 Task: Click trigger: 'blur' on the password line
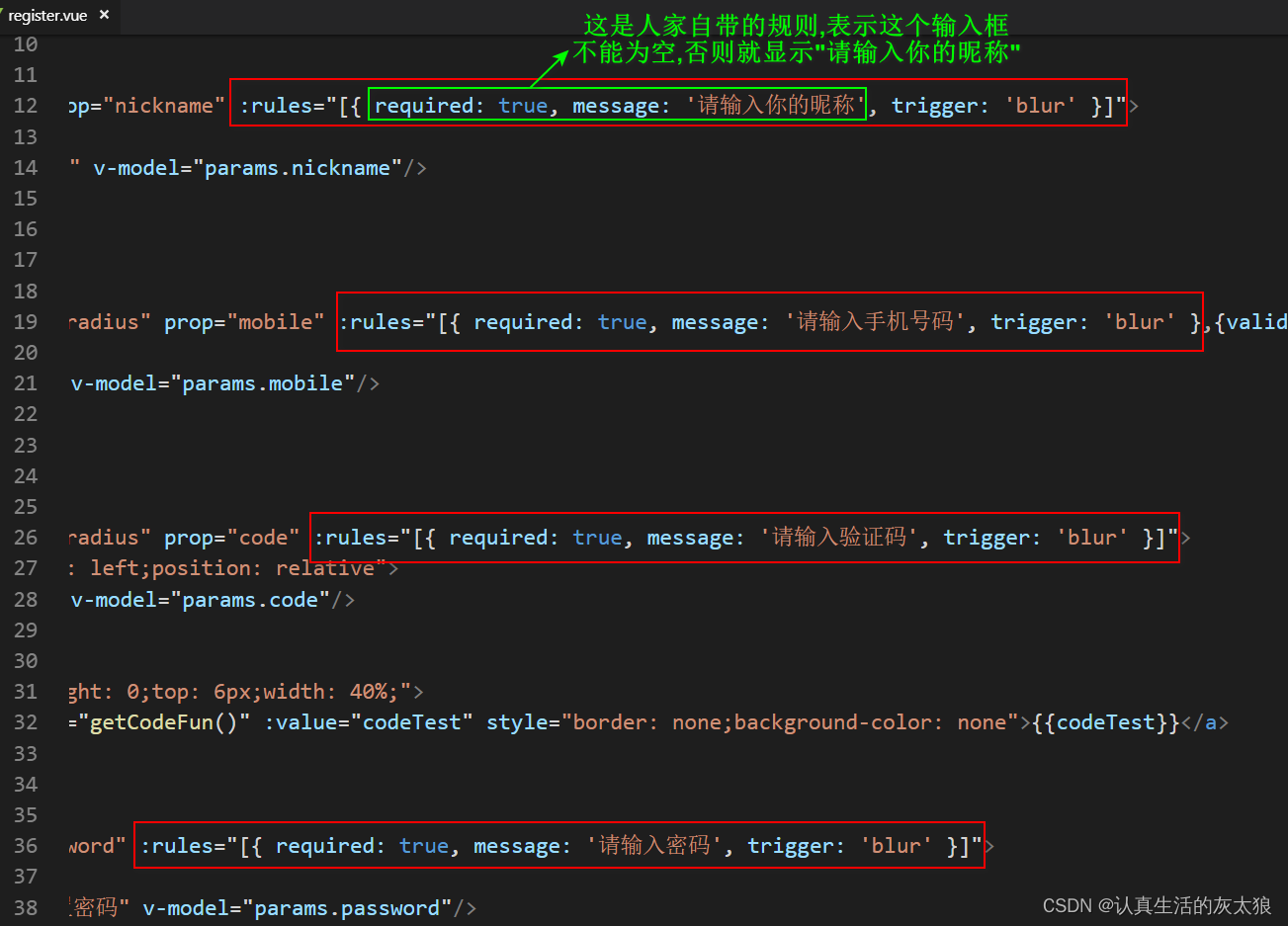click(839, 846)
